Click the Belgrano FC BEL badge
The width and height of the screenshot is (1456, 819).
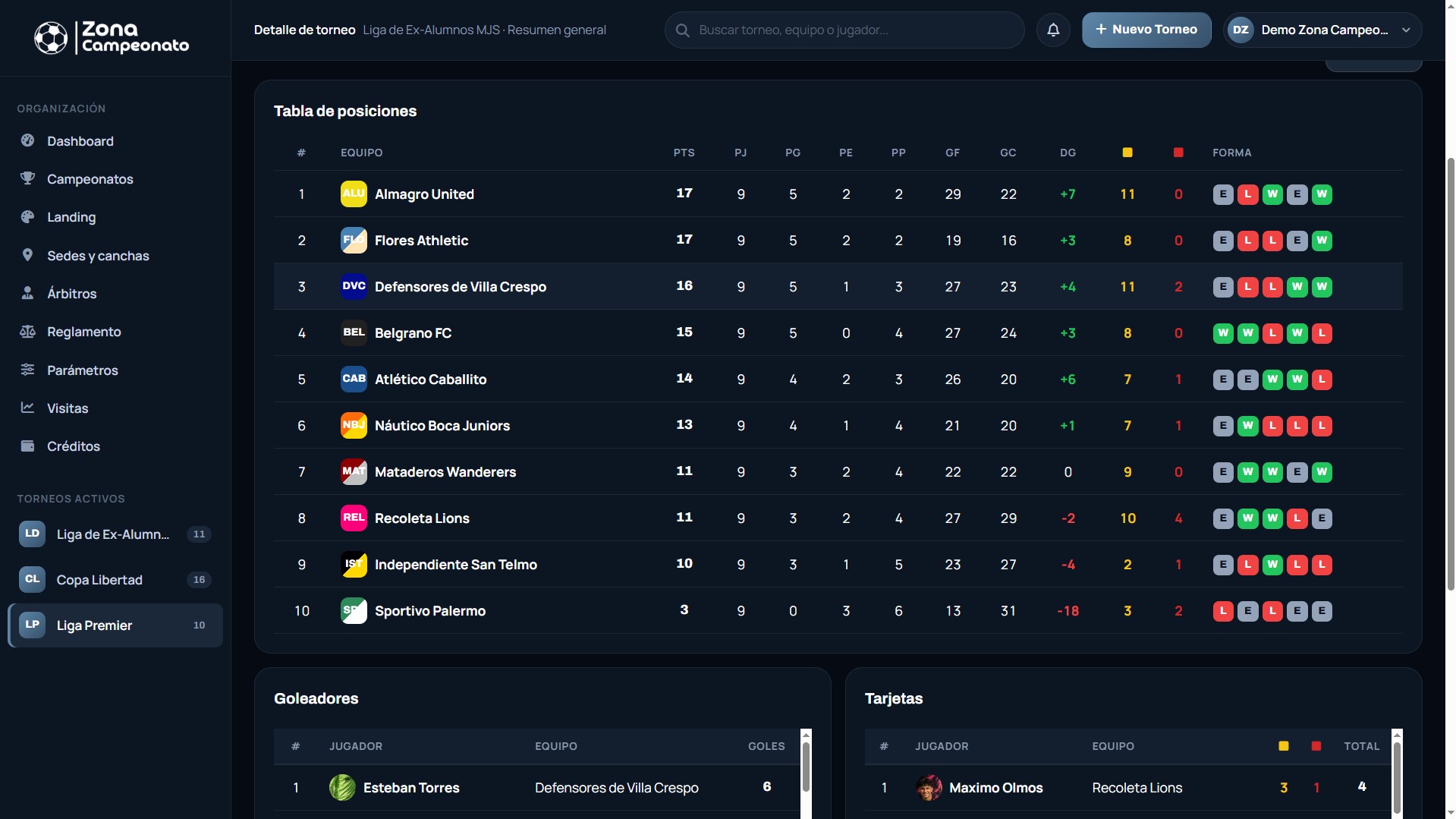(354, 332)
